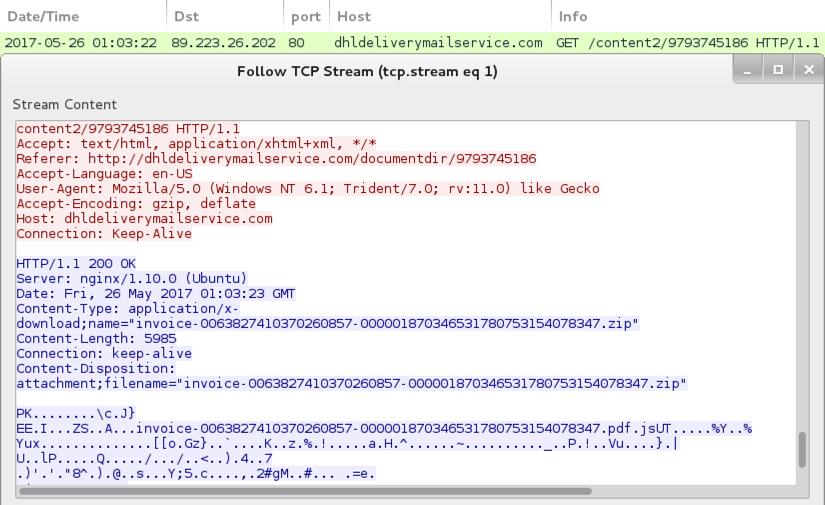Click the Date: Fri, 26 May 2017 line

click(x=156, y=294)
